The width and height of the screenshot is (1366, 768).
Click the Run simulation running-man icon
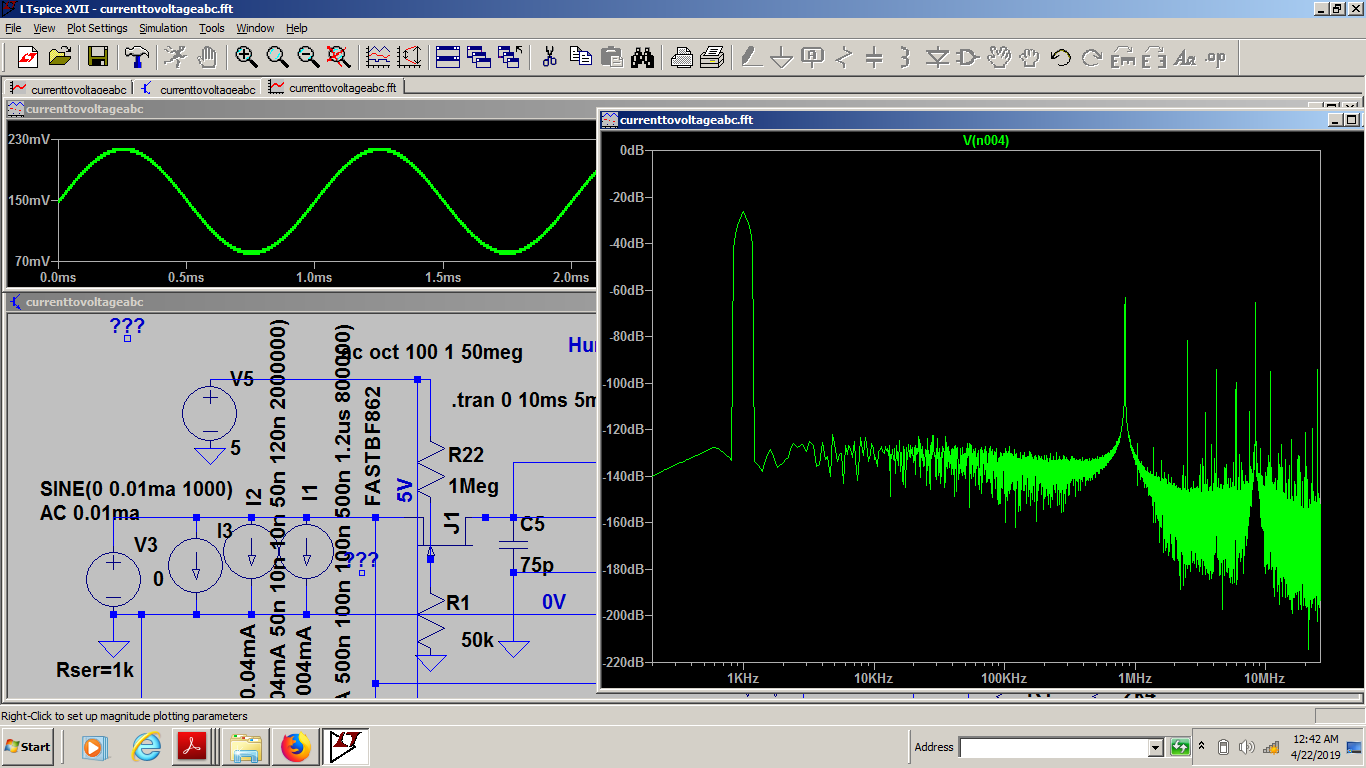tap(175, 57)
